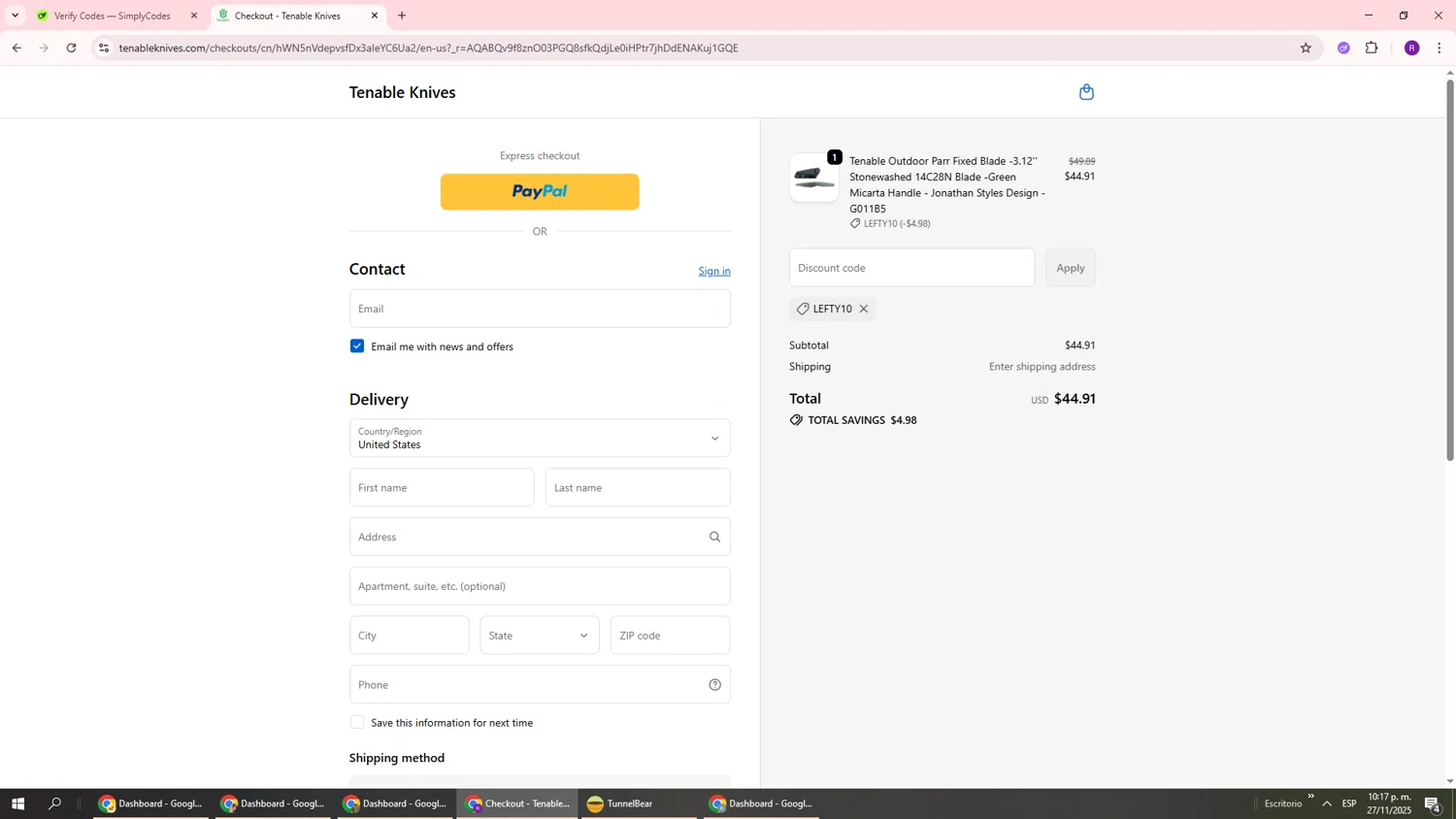This screenshot has height=819, width=1456.
Task: Open the browser extensions puzzle icon
Action: pyautogui.click(x=1372, y=48)
